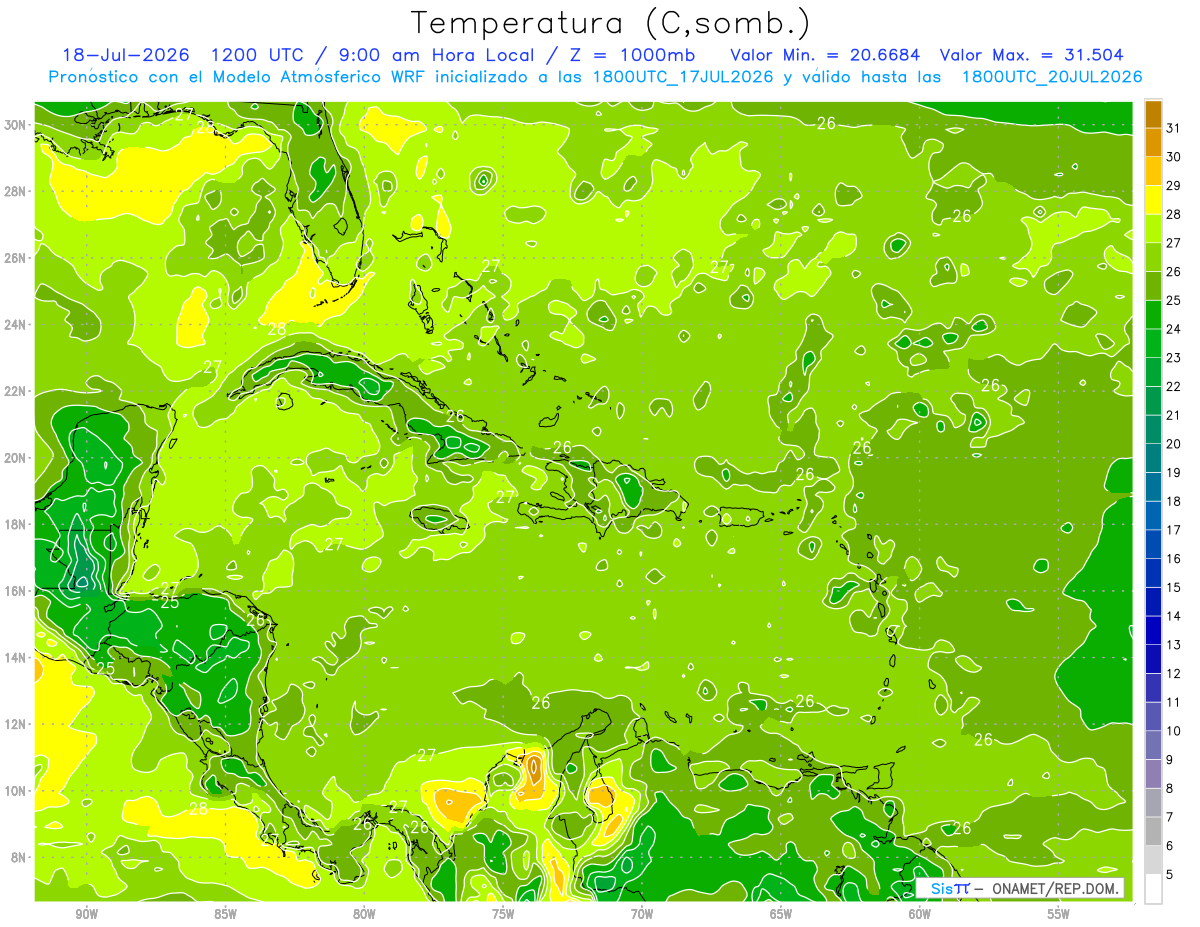Screen dimensions: 1200x927
Task: Click the 65W longitude axis label
Action: point(781,915)
